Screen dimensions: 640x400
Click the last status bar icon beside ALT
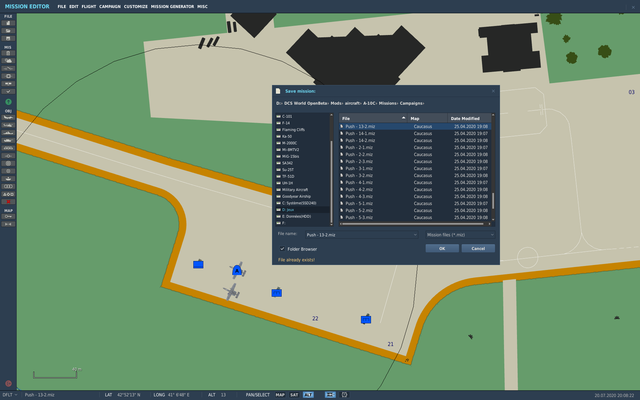click(344, 395)
